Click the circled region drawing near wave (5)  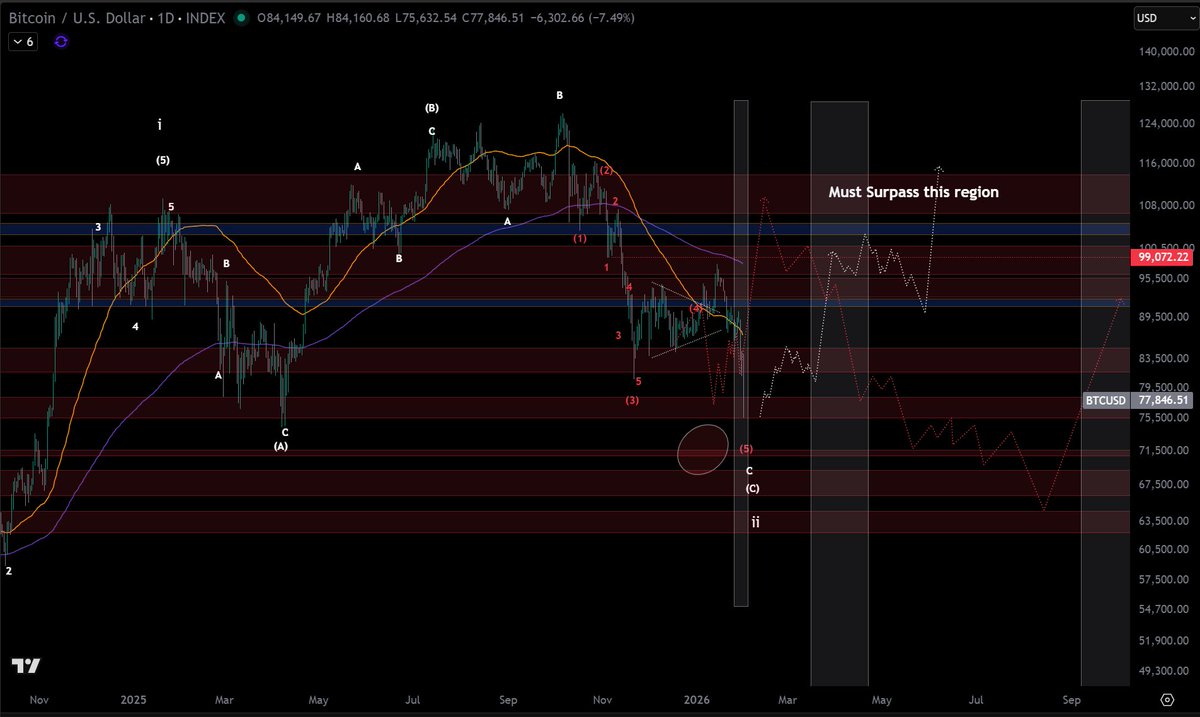tap(703, 450)
